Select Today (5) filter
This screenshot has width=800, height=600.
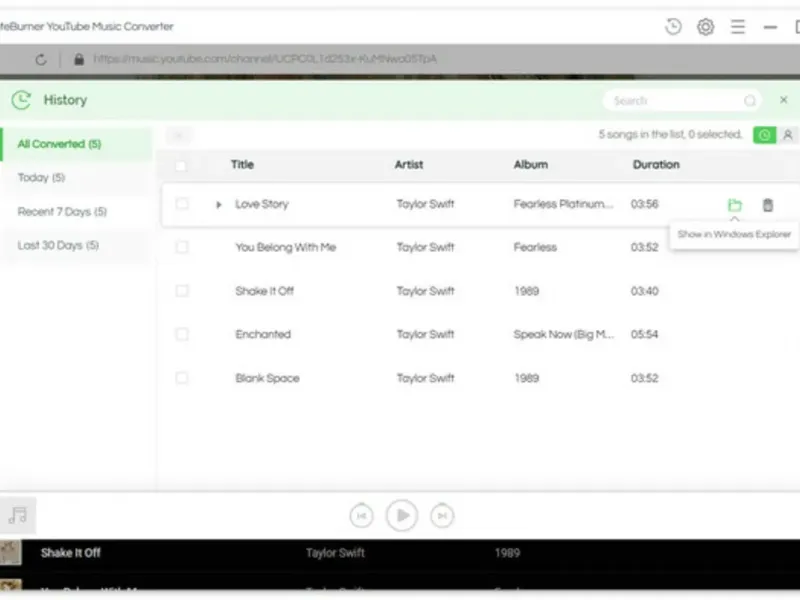[77, 178]
